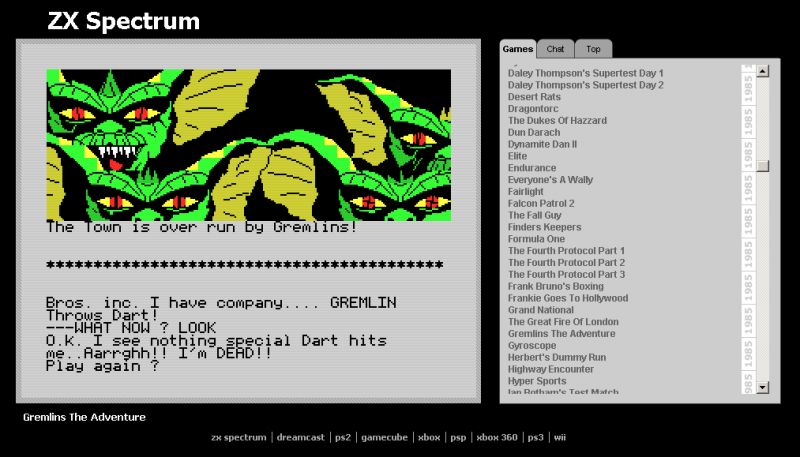Select Frankie Goes To Hollywood
800x457 pixels.
(x=568, y=298)
